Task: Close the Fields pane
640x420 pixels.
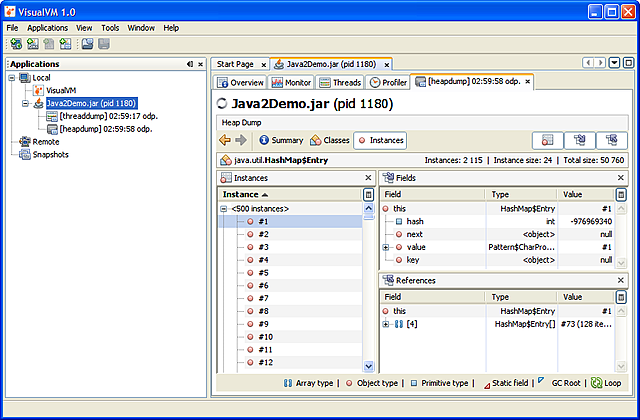Action: [620, 178]
